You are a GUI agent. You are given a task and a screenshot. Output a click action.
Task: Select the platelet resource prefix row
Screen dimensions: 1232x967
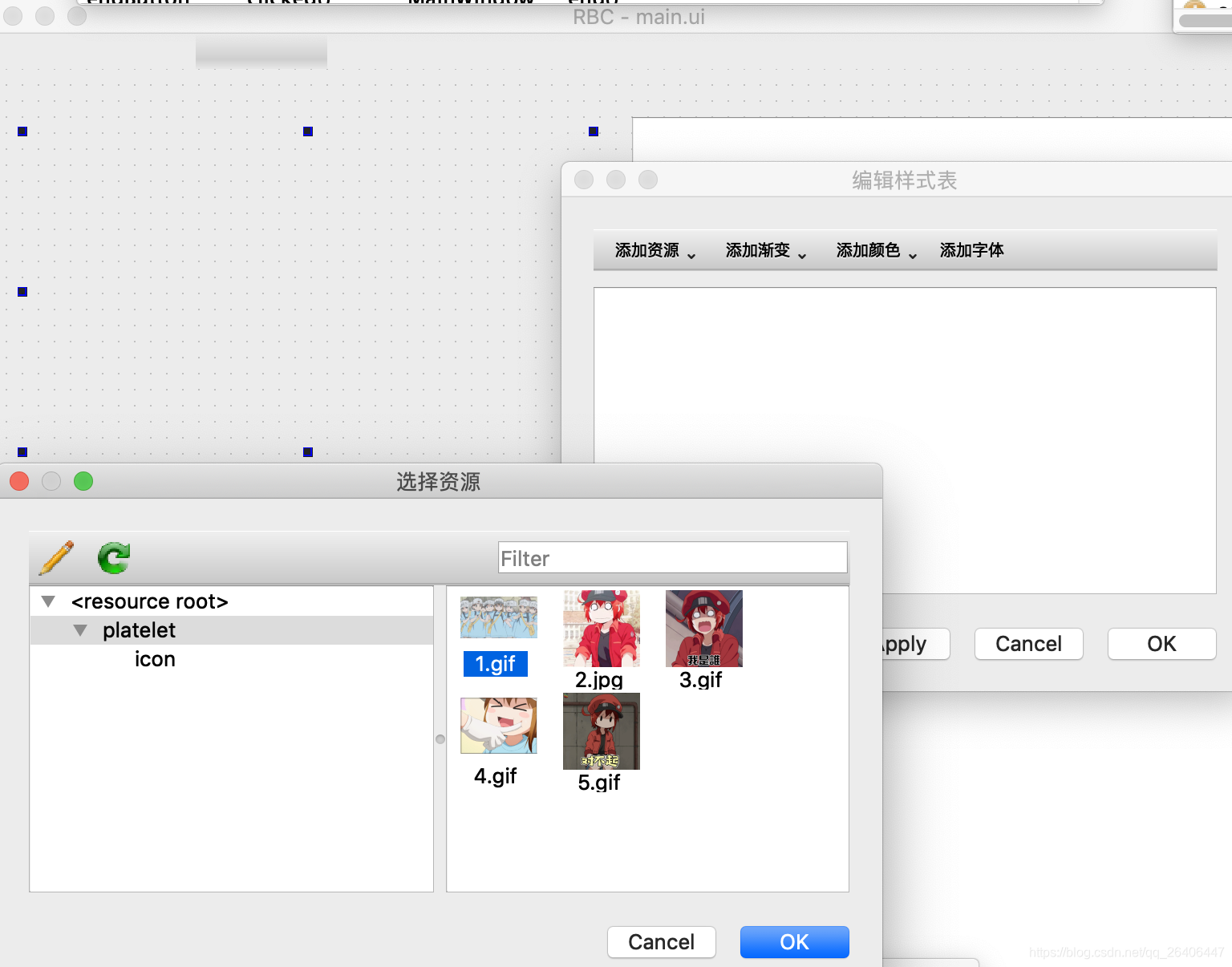pyautogui.click(x=231, y=630)
